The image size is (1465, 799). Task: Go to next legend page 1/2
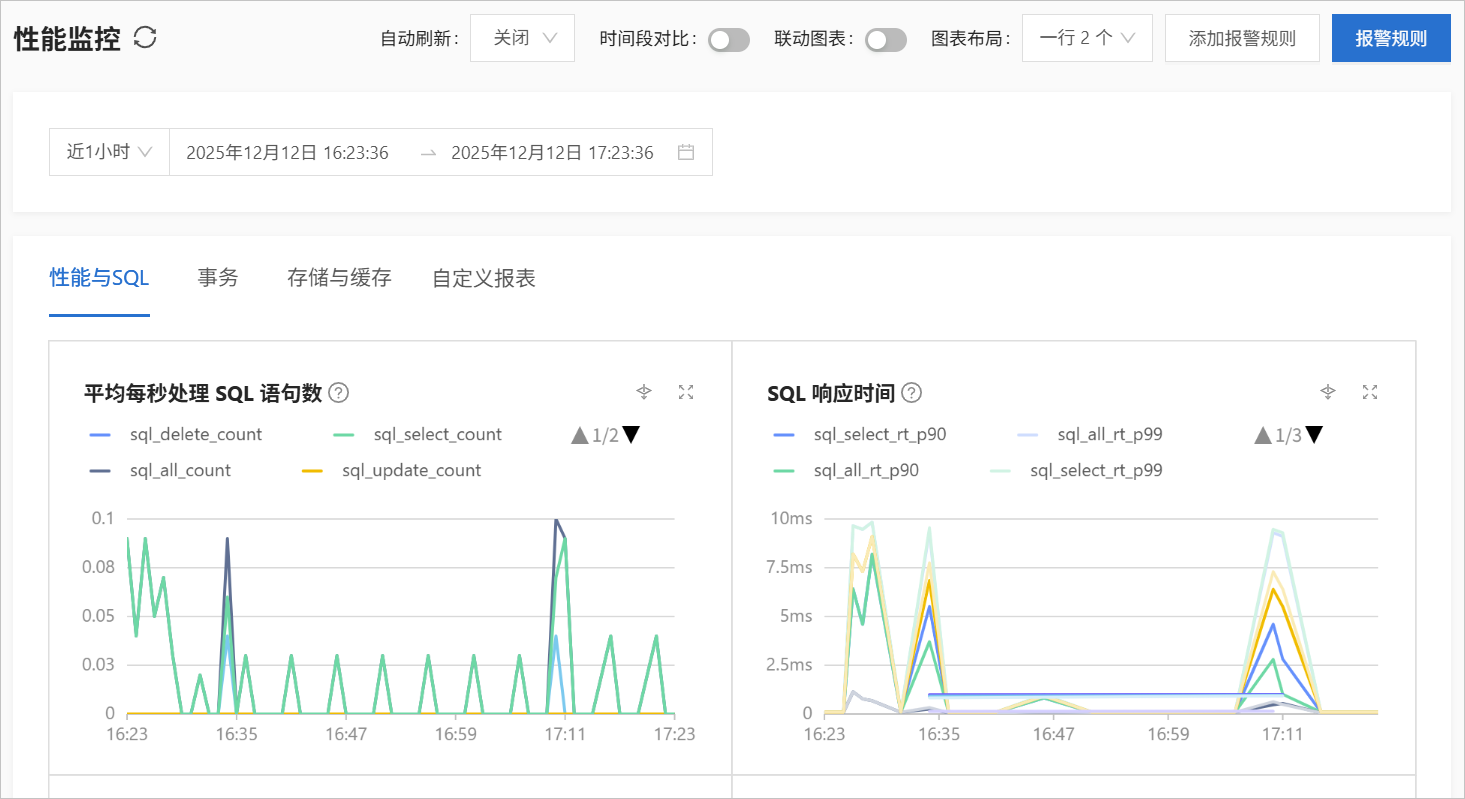(x=632, y=435)
